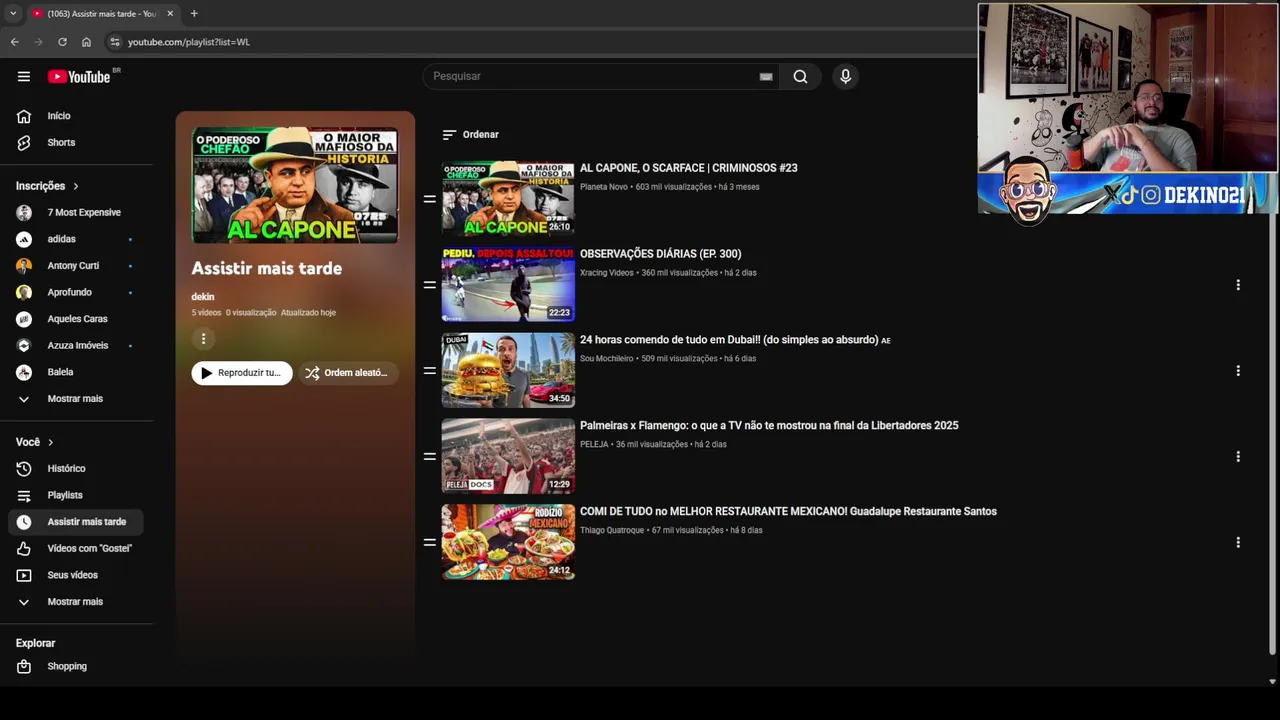Click Thiago Quatroque channel link
Screen dimensions: 1280x720
(x=612, y=531)
